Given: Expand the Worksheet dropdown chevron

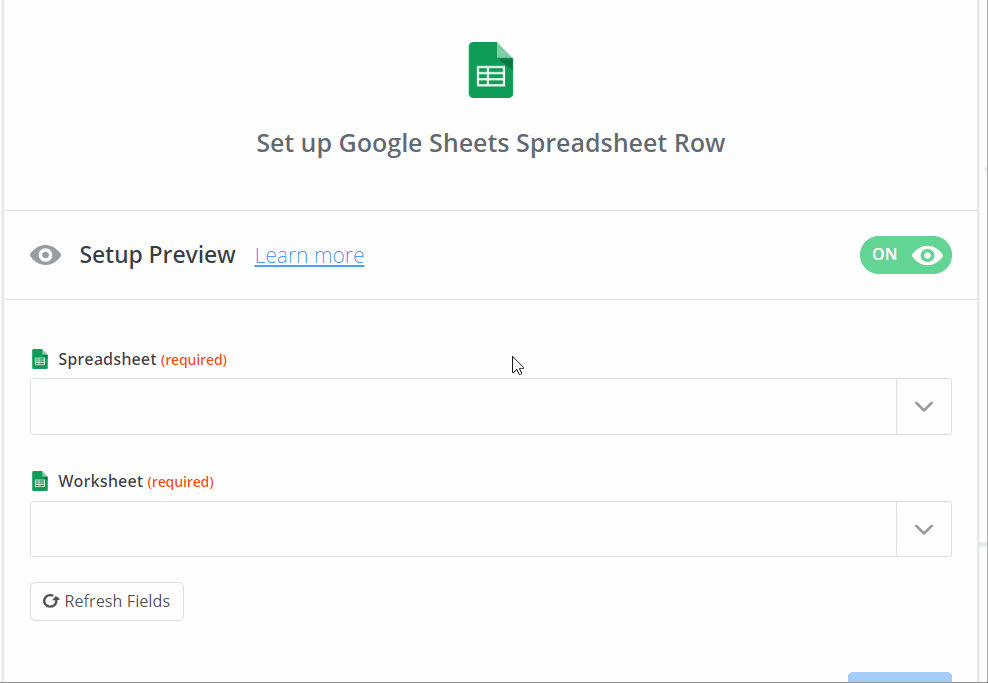Looking at the screenshot, I should coord(923,529).
